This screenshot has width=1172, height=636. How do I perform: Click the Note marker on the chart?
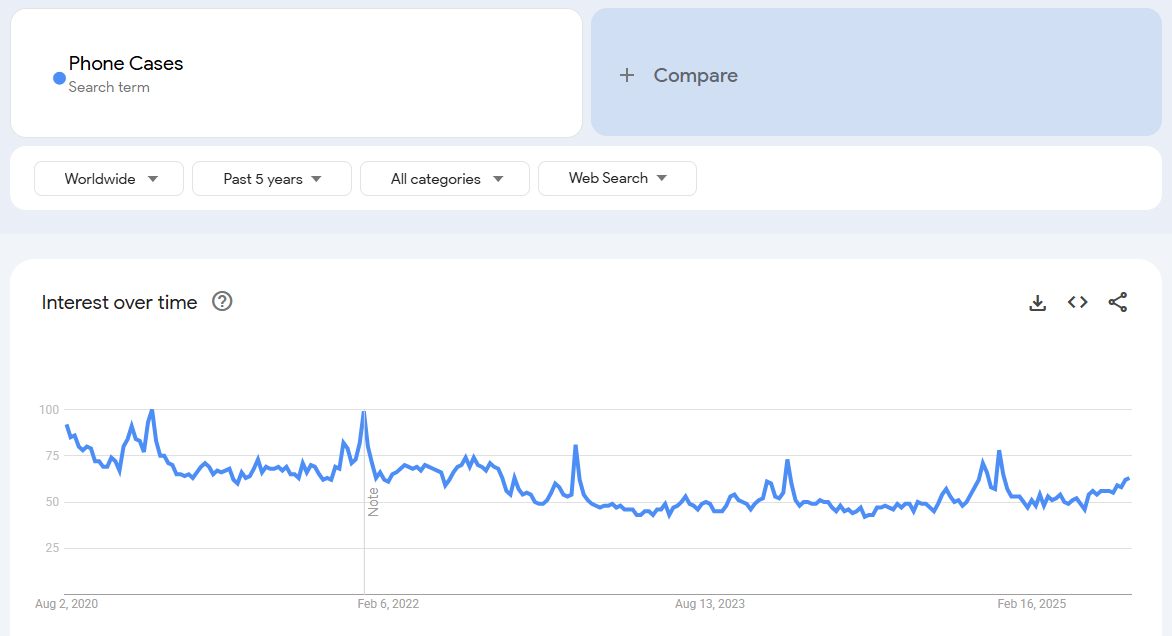click(x=373, y=501)
